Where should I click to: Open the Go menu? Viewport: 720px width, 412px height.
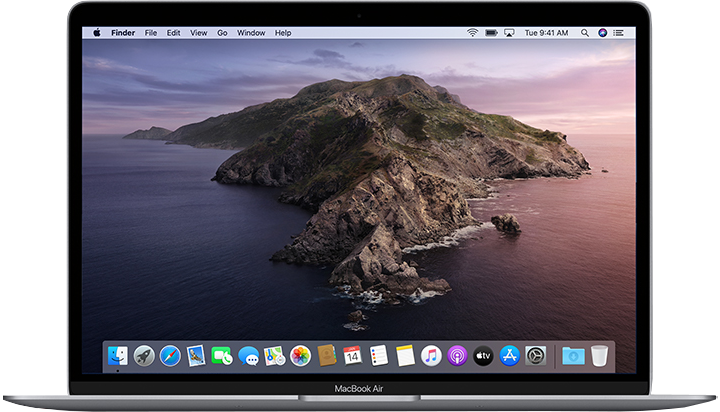coord(222,33)
